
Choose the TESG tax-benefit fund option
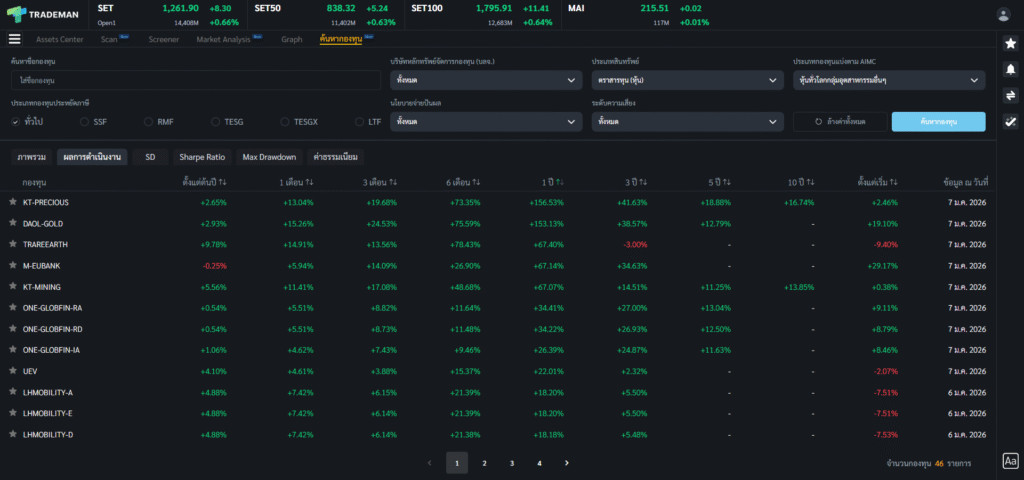pos(217,121)
